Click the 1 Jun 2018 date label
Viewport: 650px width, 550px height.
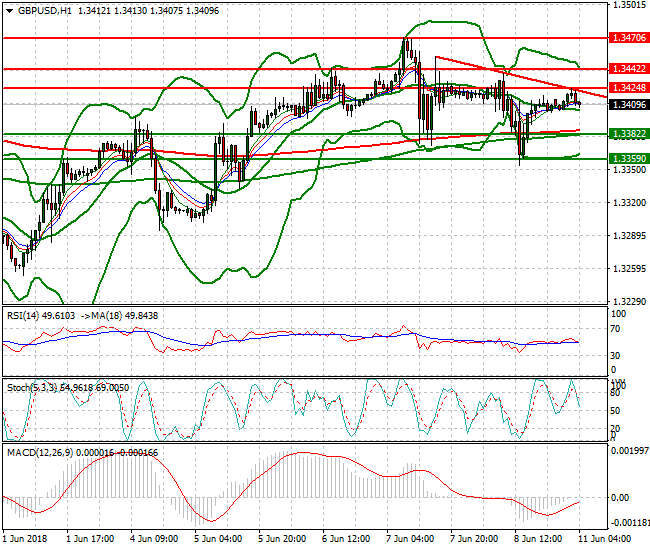25,539
